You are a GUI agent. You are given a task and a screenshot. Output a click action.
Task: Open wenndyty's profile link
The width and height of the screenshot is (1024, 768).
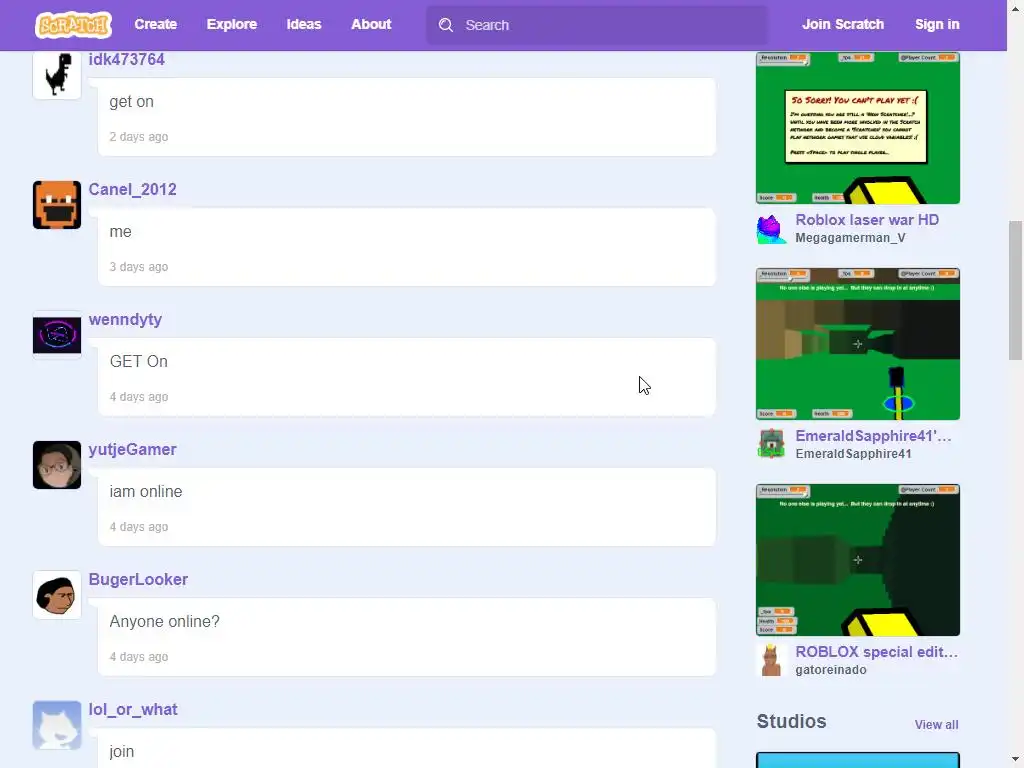[x=125, y=319]
